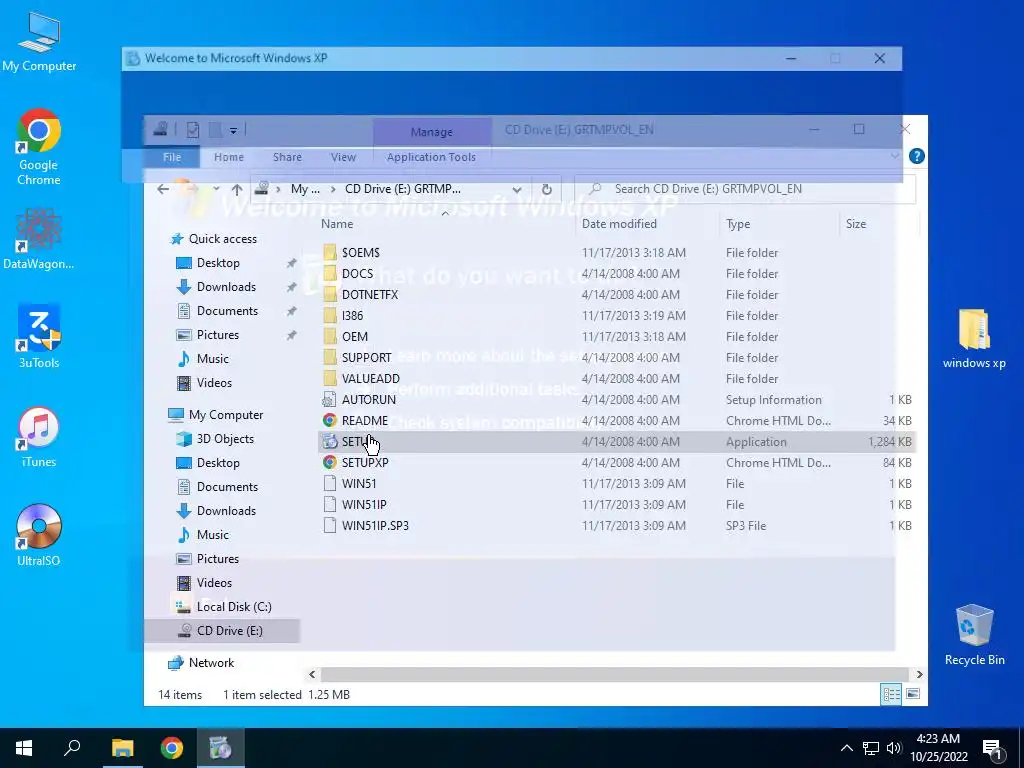Open the Chrome taskbar button
Viewport: 1024px width, 768px height.
pos(172,748)
